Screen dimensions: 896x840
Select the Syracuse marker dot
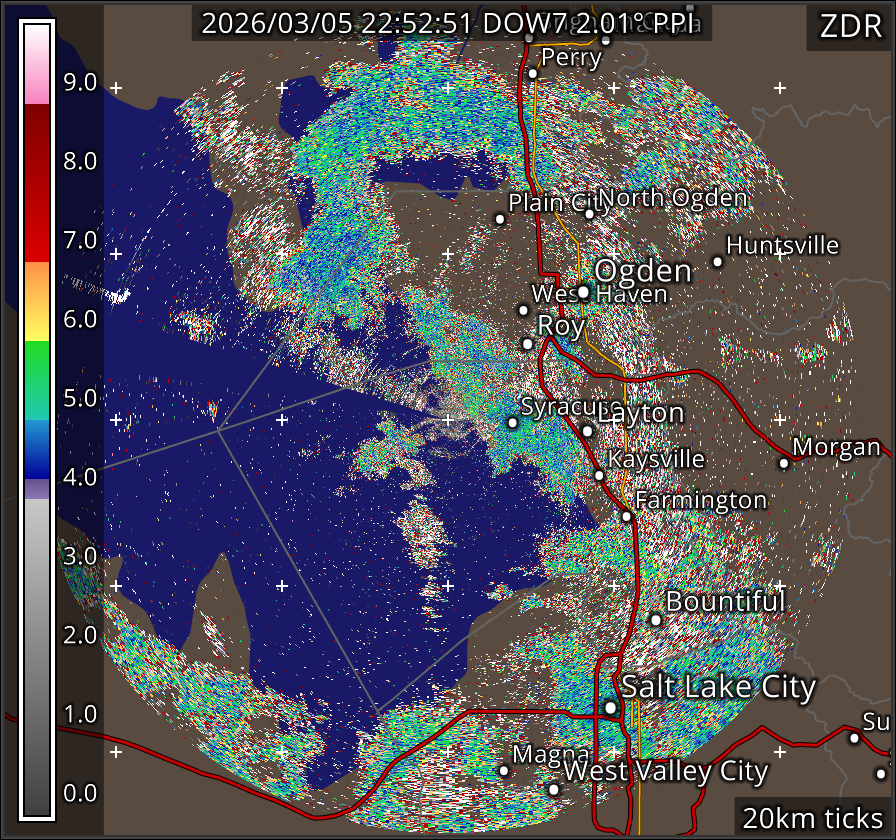click(513, 422)
